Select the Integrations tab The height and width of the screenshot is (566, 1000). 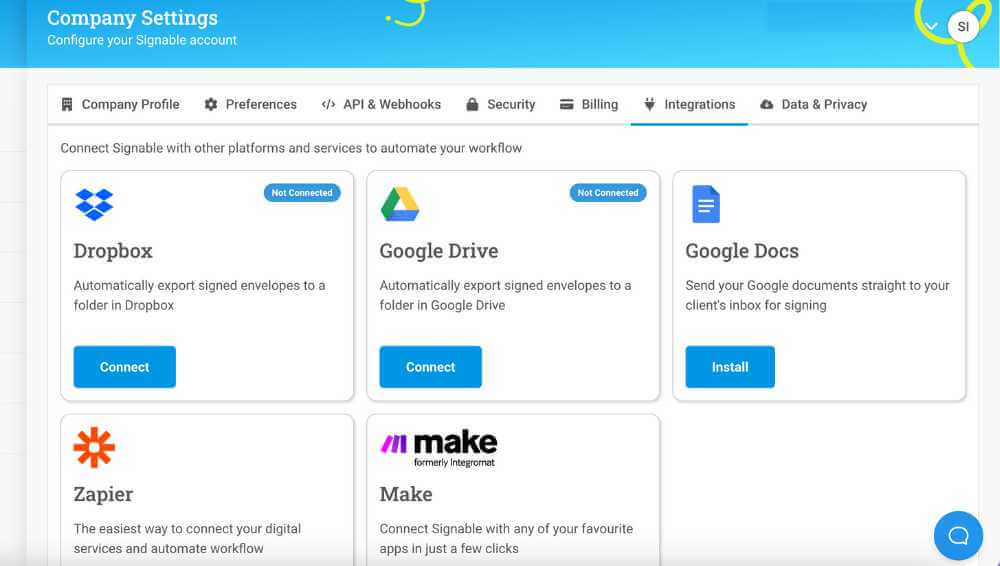689,104
